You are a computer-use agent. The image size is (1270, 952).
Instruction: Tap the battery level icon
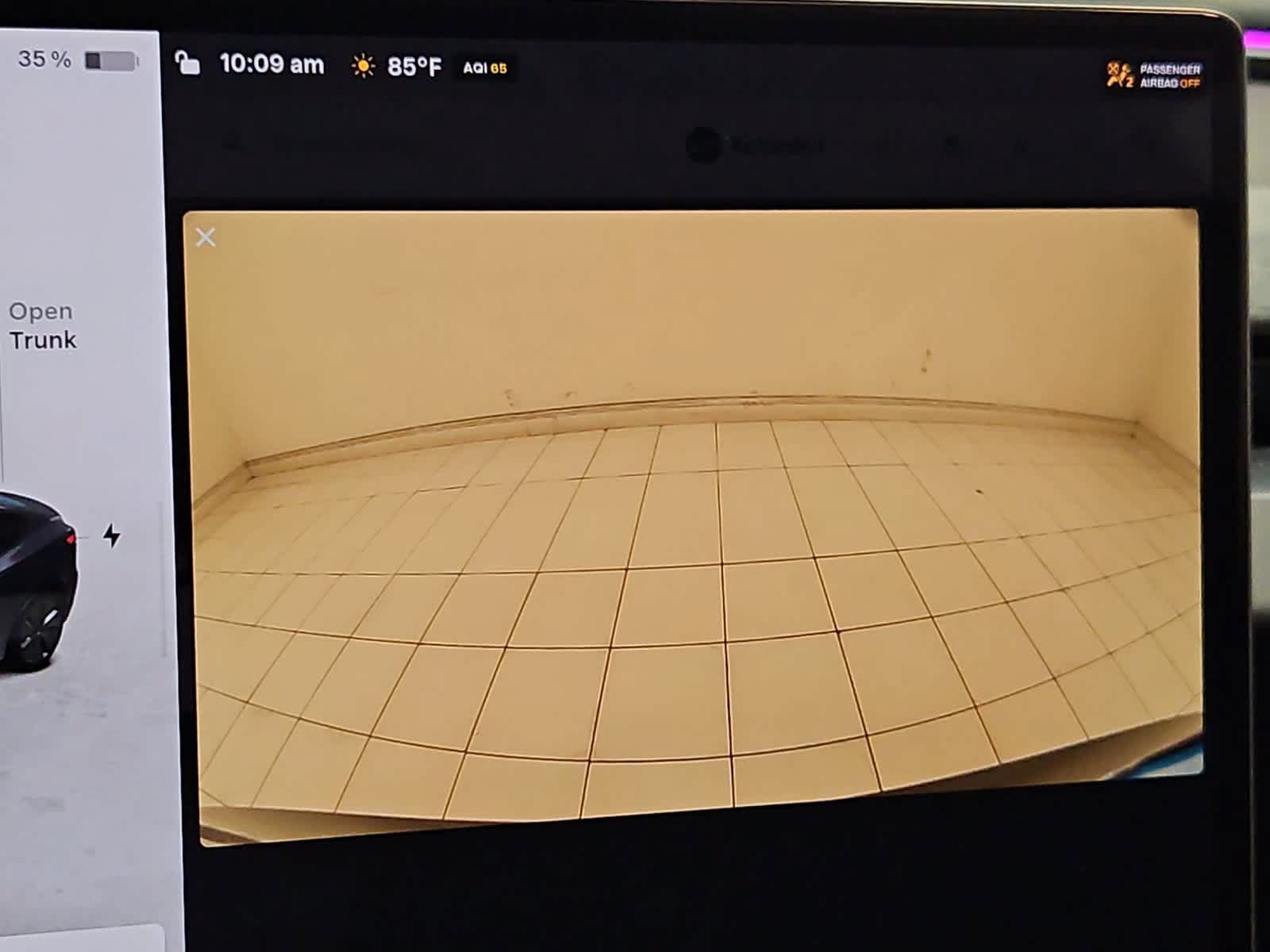[112, 61]
